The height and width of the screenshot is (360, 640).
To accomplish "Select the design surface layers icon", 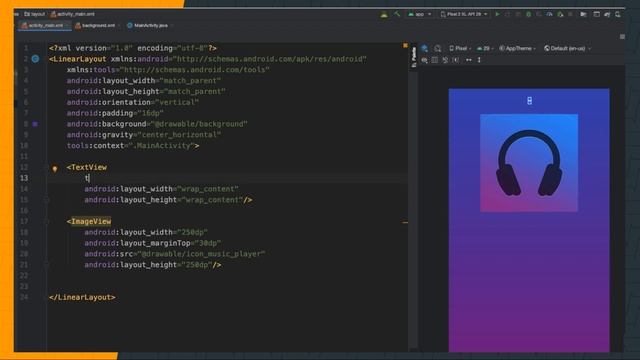I will pyautogui.click(x=424, y=48).
